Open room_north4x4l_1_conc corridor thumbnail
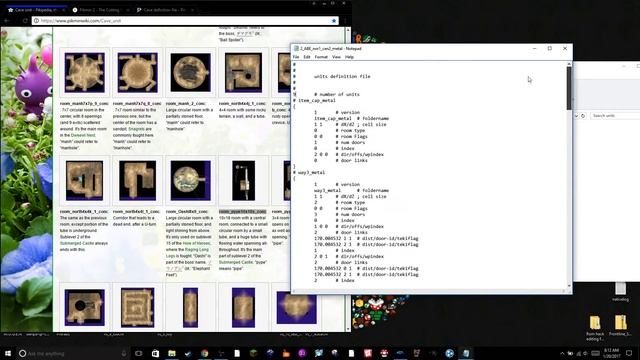The width and height of the screenshot is (640, 360). 138,180
